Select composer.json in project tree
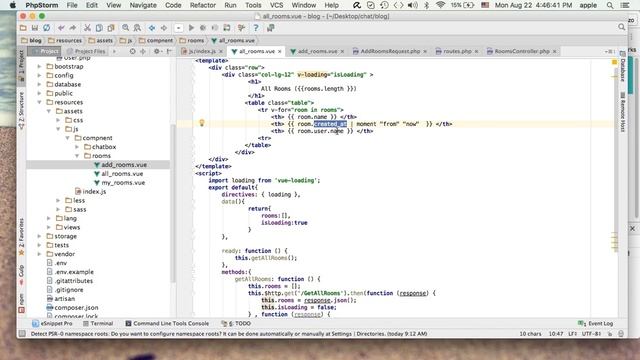640x360 pixels. (x=76, y=308)
